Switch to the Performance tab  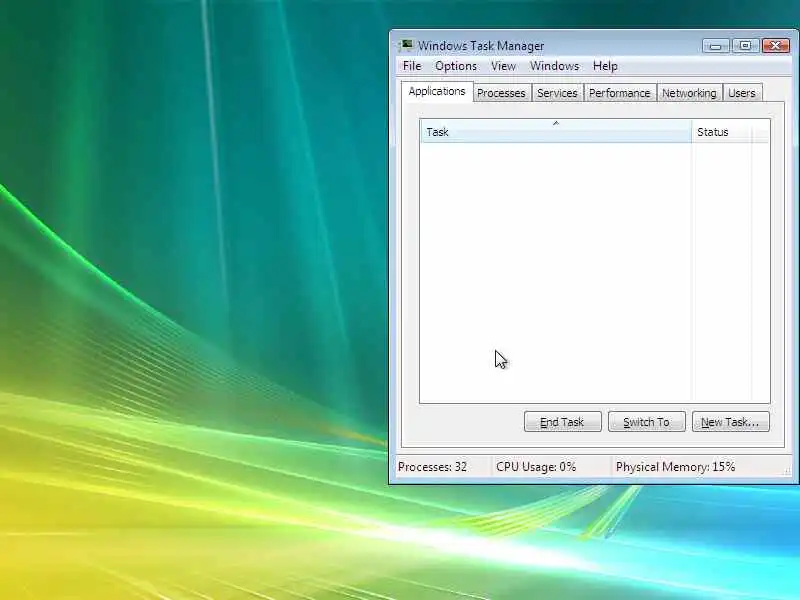tap(619, 93)
